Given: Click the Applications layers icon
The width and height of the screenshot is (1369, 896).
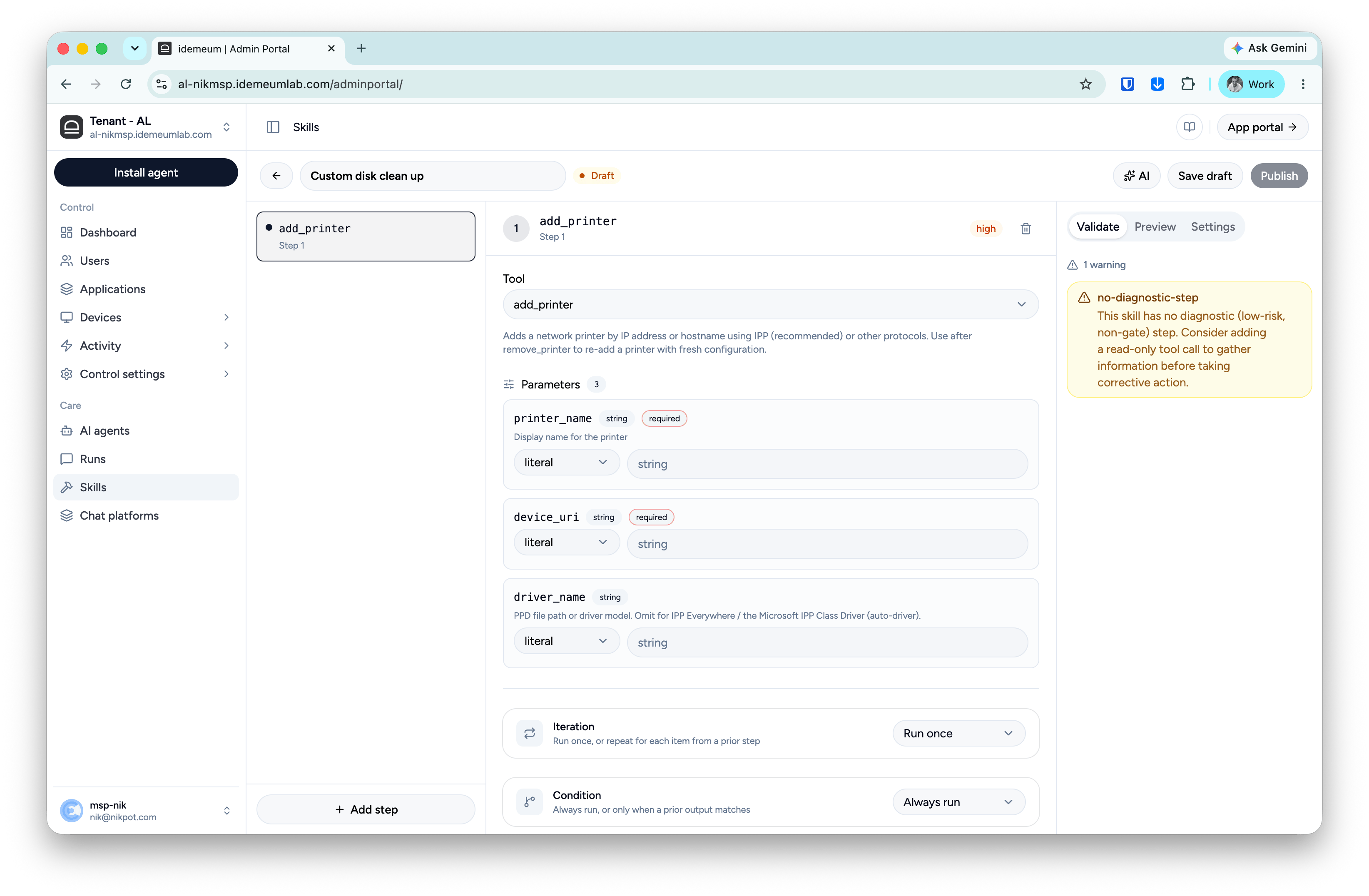Looking at the screenshot, I should (67, 289).
